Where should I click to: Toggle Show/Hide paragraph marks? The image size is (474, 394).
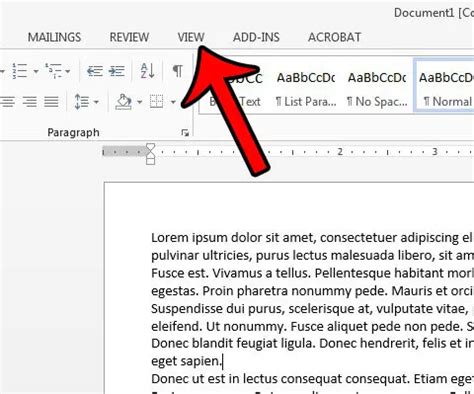point(177,71)
